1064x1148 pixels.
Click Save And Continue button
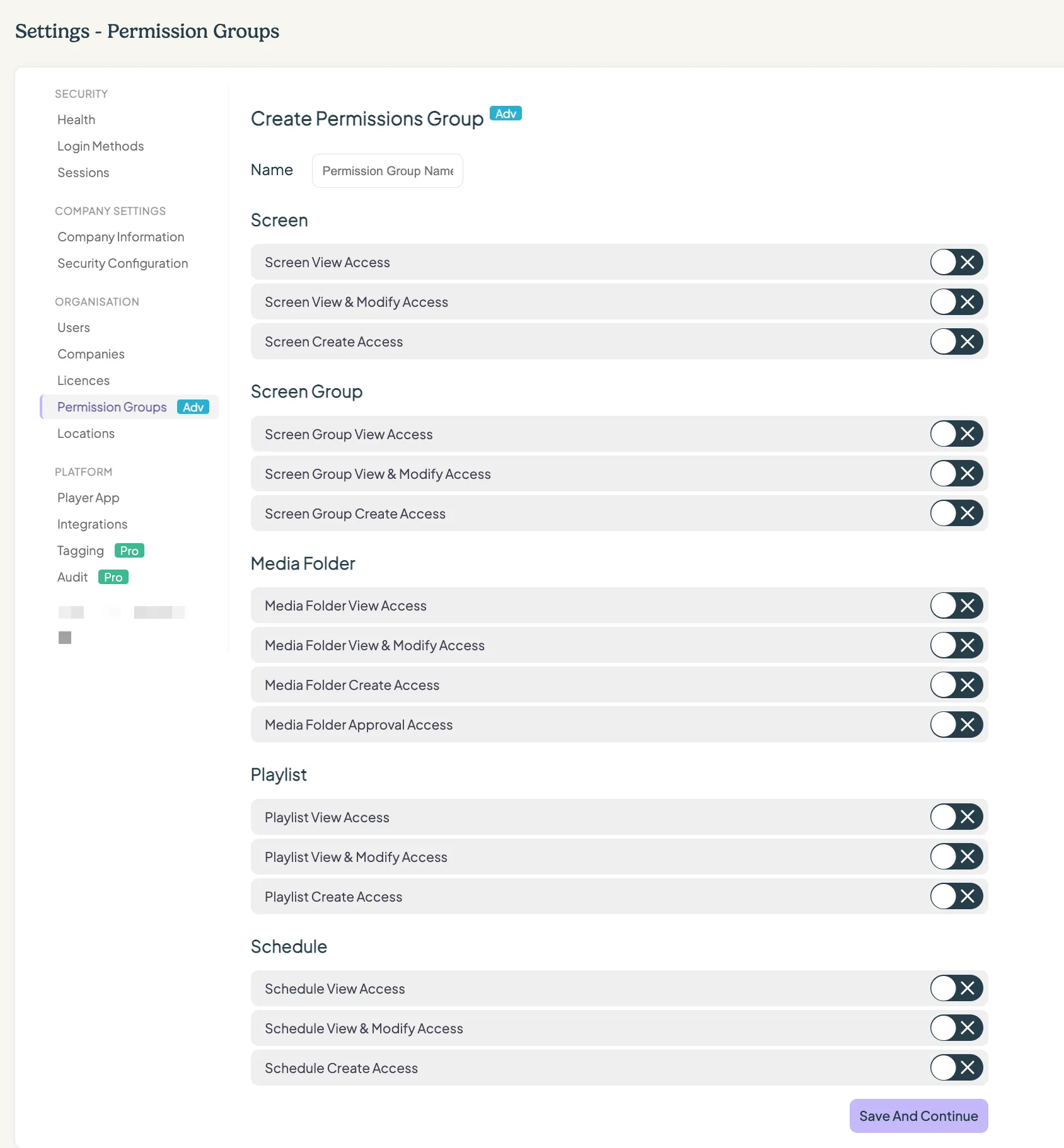click(x=918, y=1116)
